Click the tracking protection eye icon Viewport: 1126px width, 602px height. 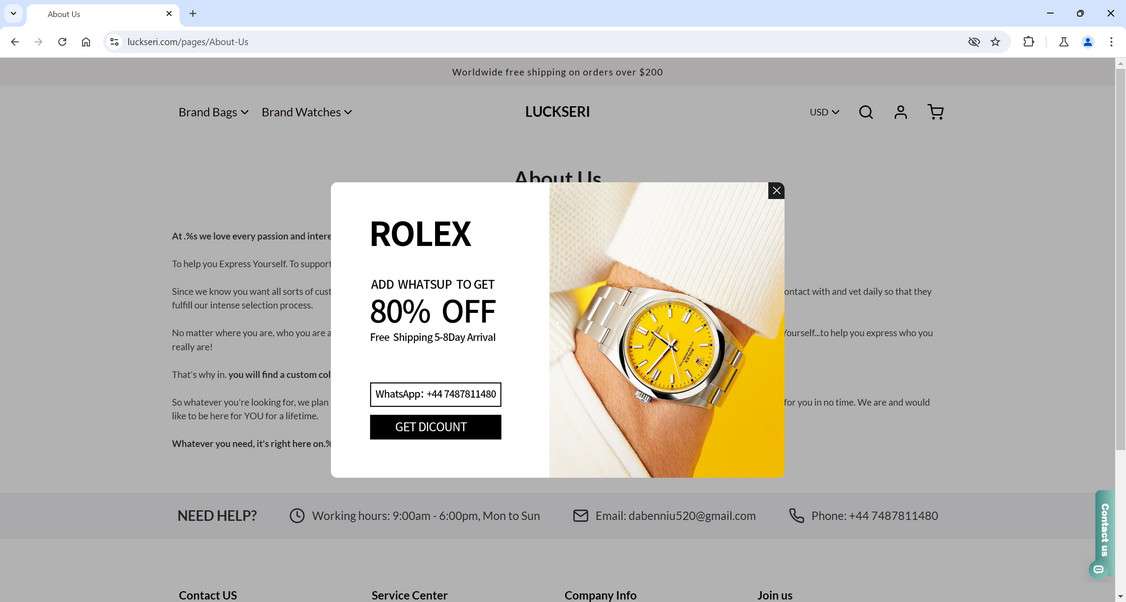pyautogui.click(x=974, y=42)
